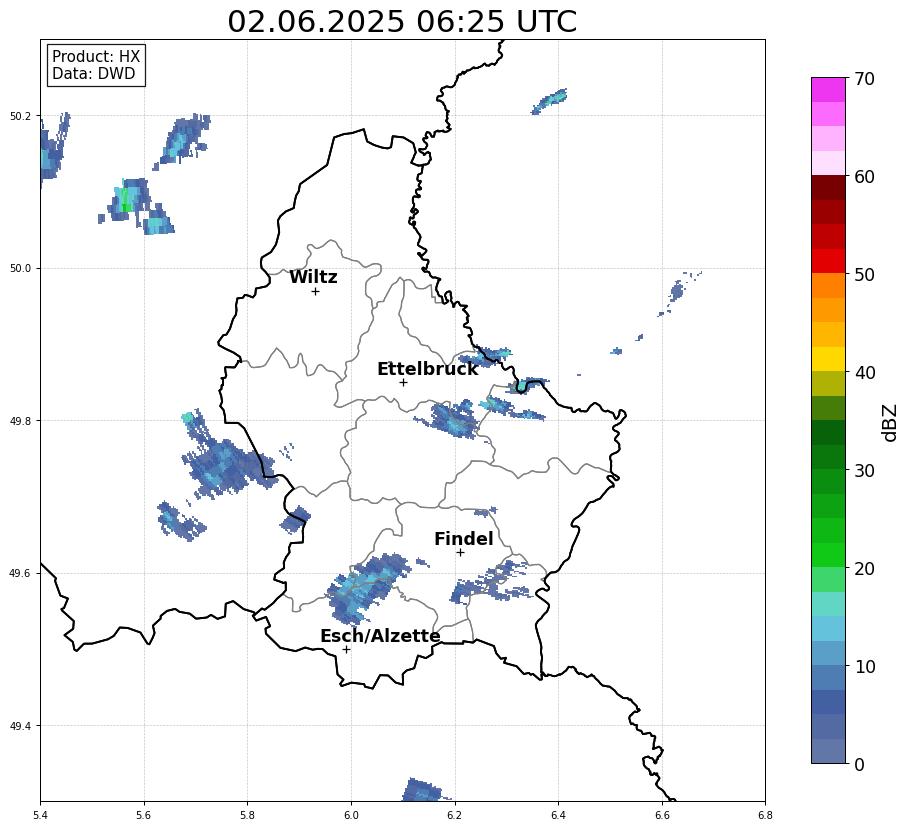This screenshot has width=909, height=829.
Task: Click the 70 tick label on colorbar
Action: (x=864, y=78)
